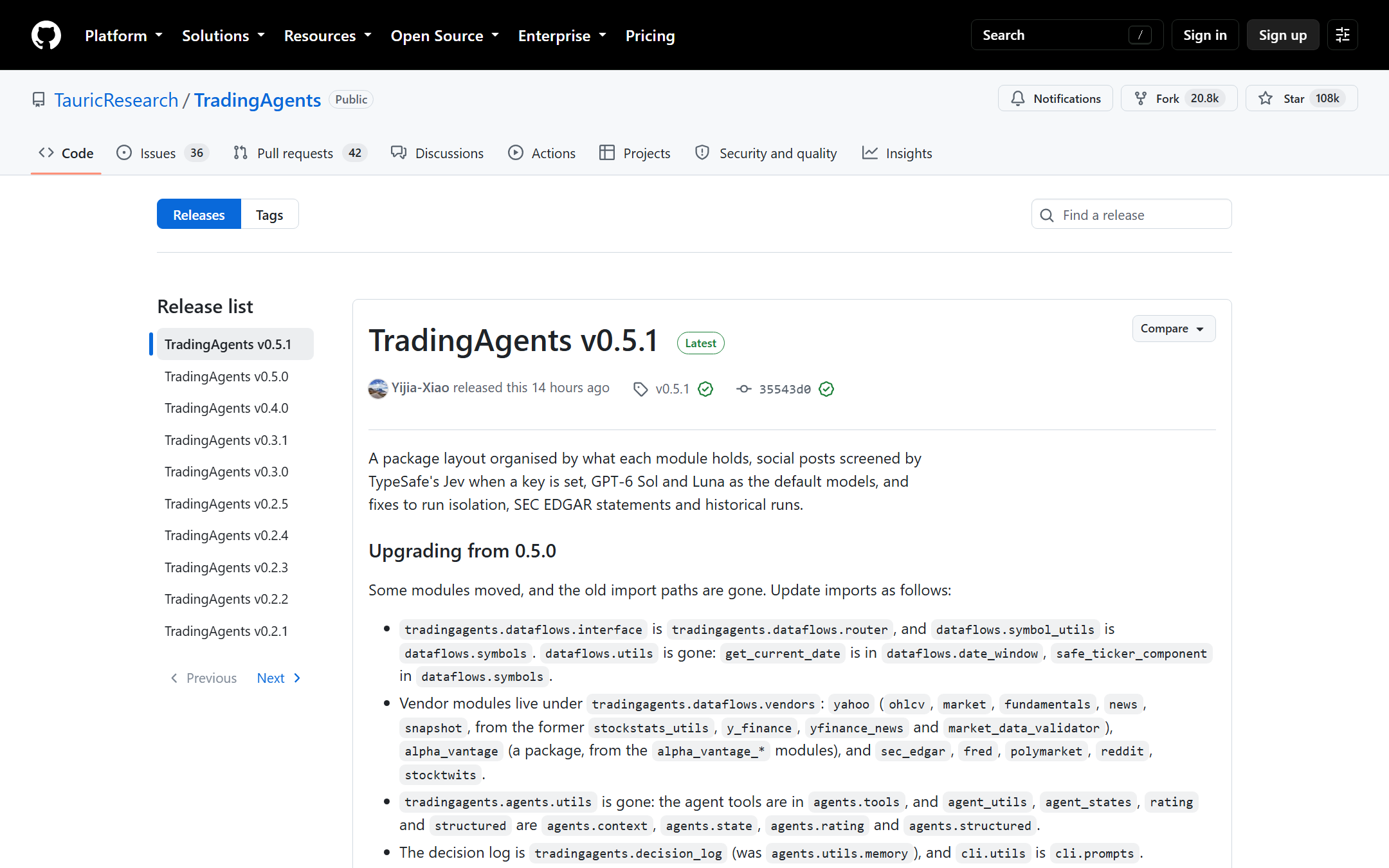The image size is (1389, 868).
Task: Go to Next releases page
Action: tap(279, 678)
